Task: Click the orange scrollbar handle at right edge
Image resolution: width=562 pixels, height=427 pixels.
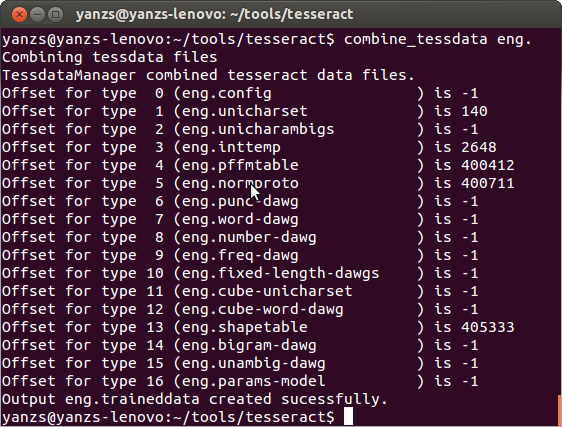Action: [x=560, y=409]
